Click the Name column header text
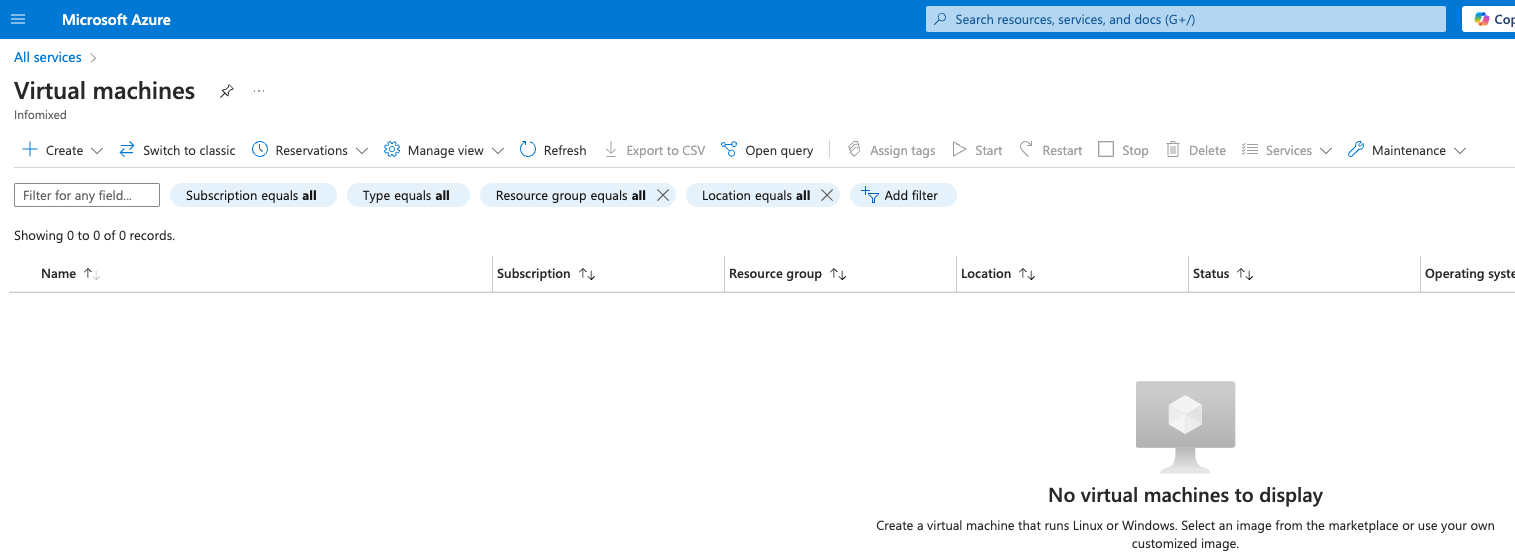 click(x=58, y=273)
